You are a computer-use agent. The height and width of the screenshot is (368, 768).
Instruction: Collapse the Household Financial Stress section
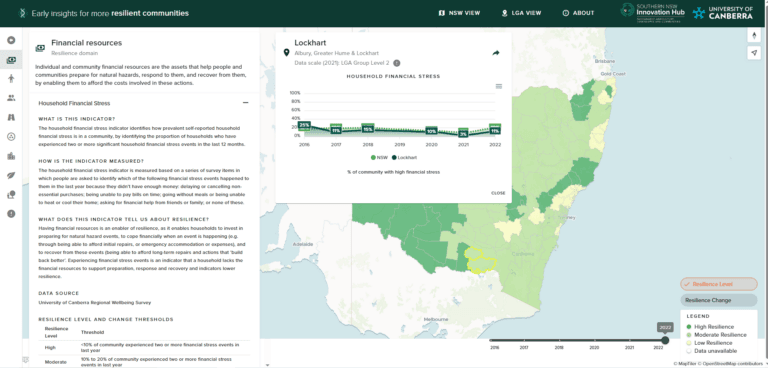tap(245, 103)
